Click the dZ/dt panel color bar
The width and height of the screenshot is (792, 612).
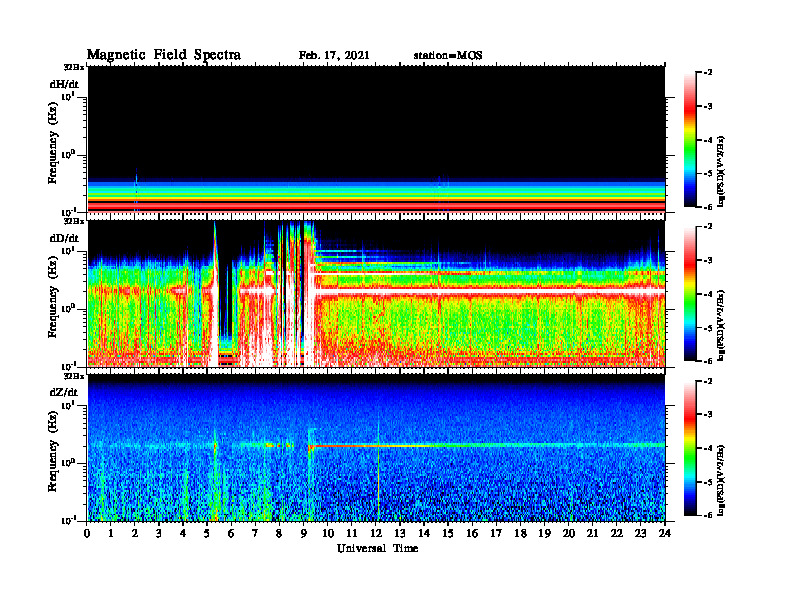[690, 448]
